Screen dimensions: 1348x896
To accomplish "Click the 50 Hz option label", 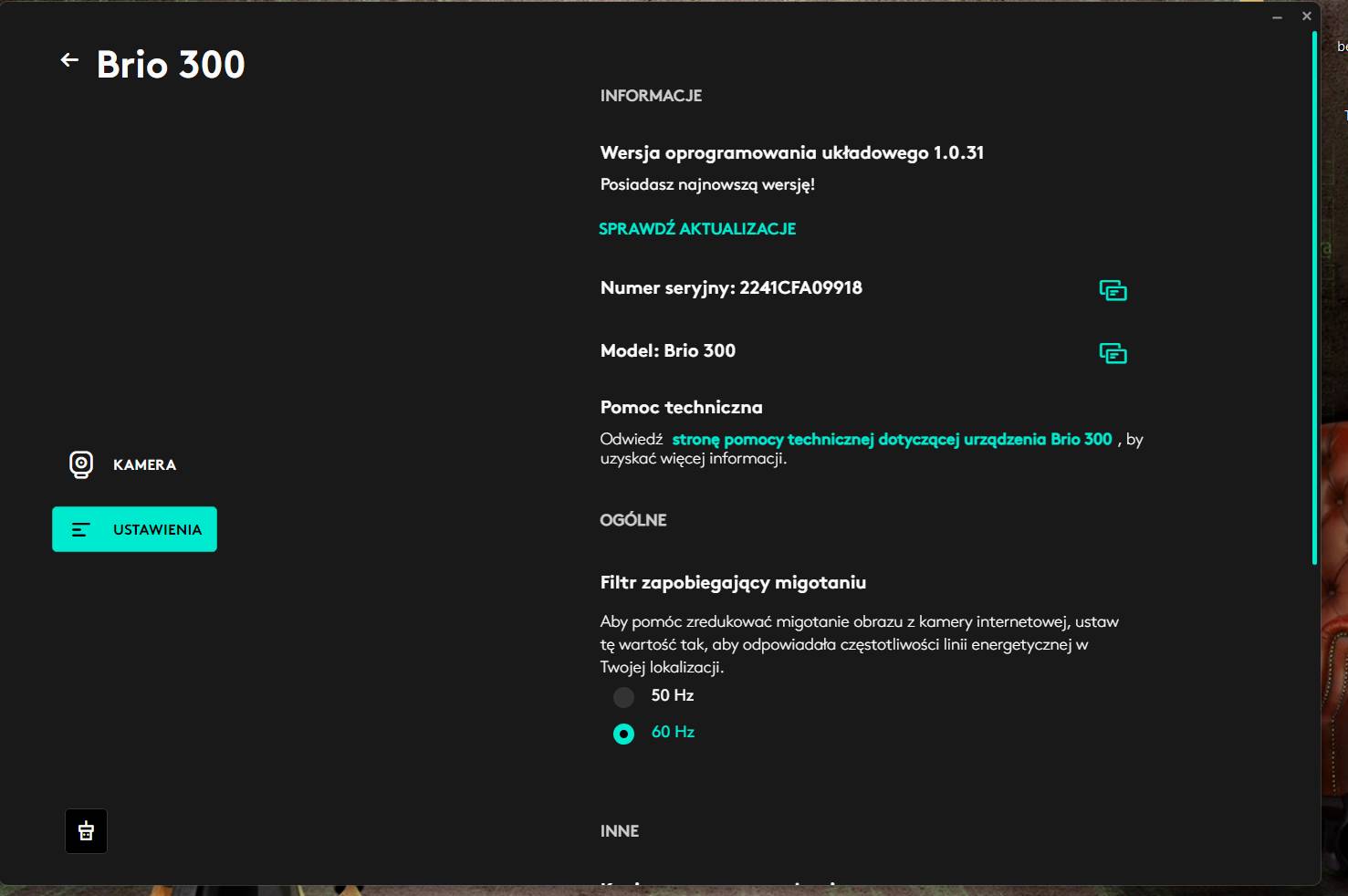I will [673, 695].
